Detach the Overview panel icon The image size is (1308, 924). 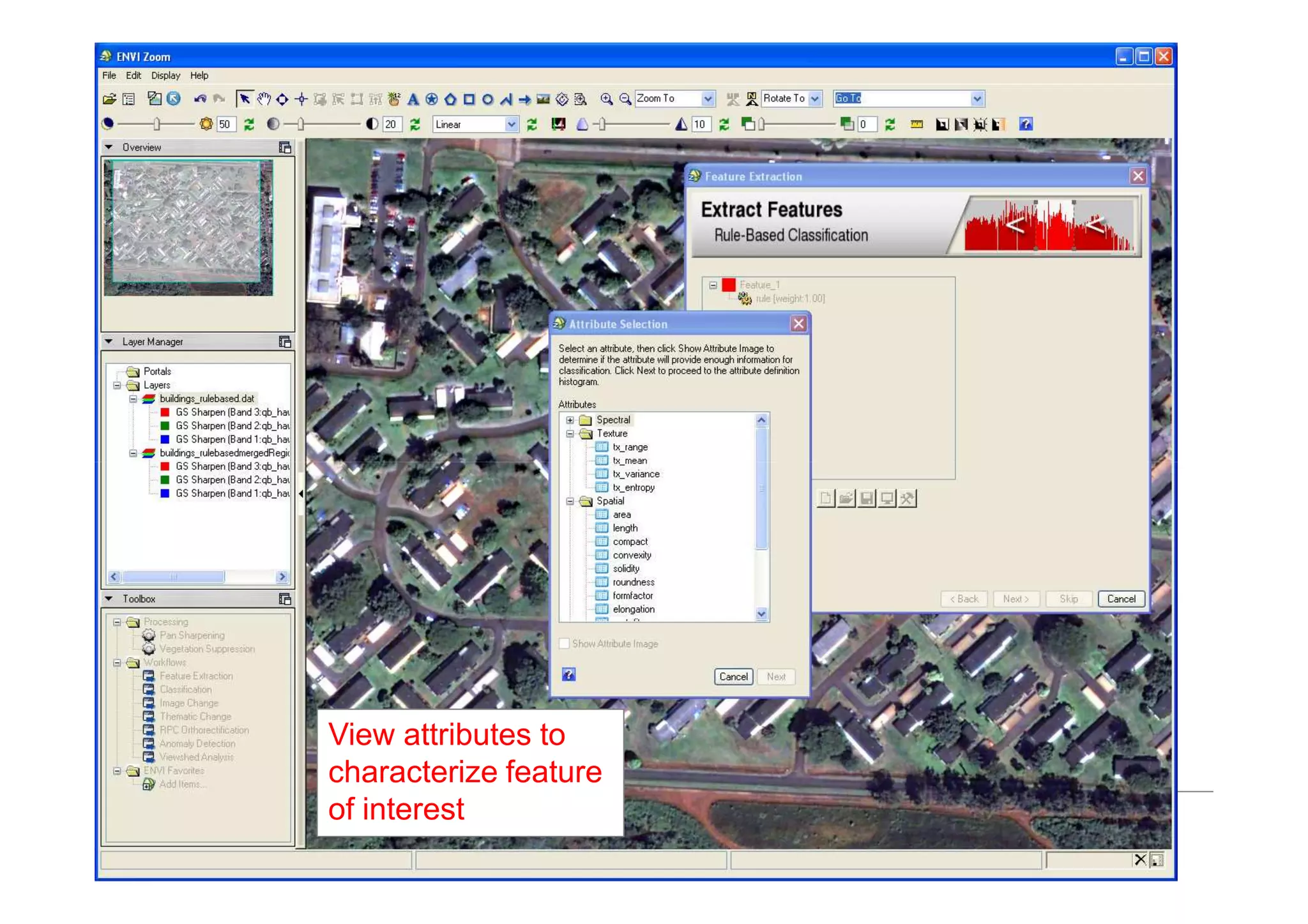285,148
